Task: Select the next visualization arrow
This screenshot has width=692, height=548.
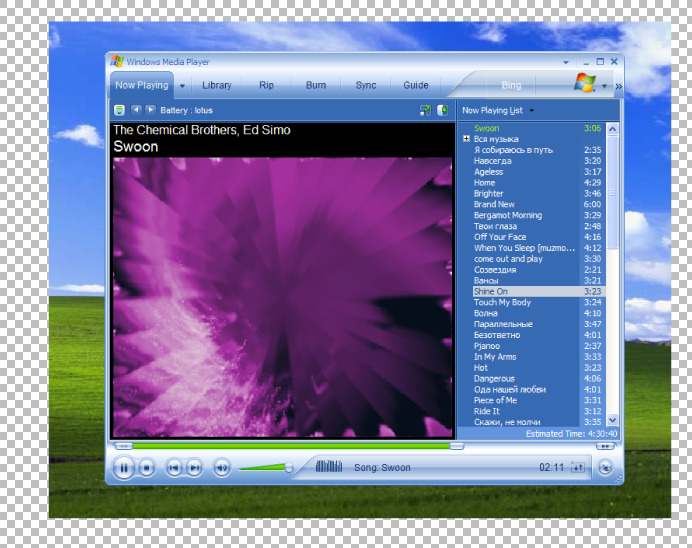Action: [150, 109]
